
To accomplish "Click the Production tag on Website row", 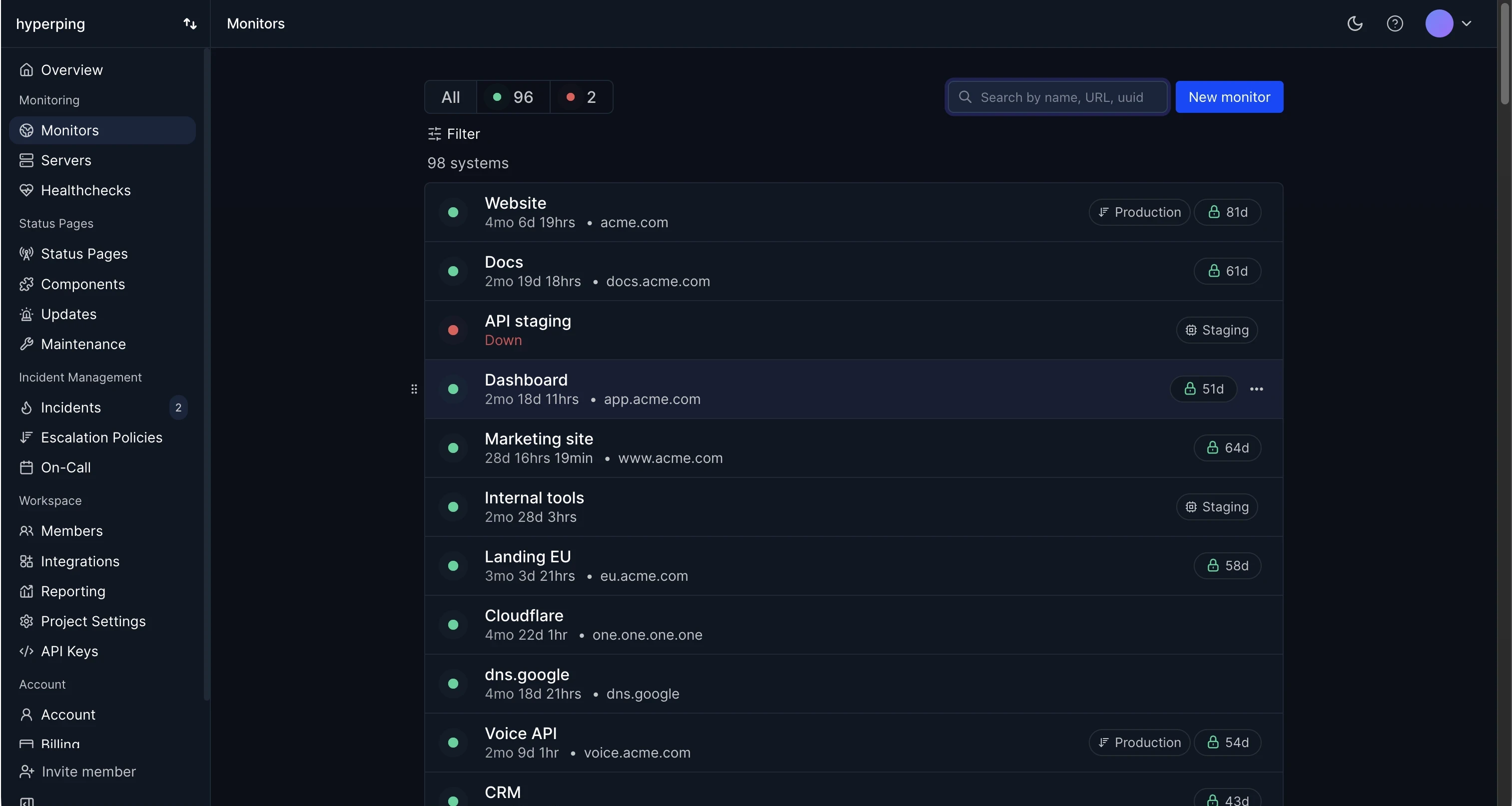I will tap(1139, 212).
